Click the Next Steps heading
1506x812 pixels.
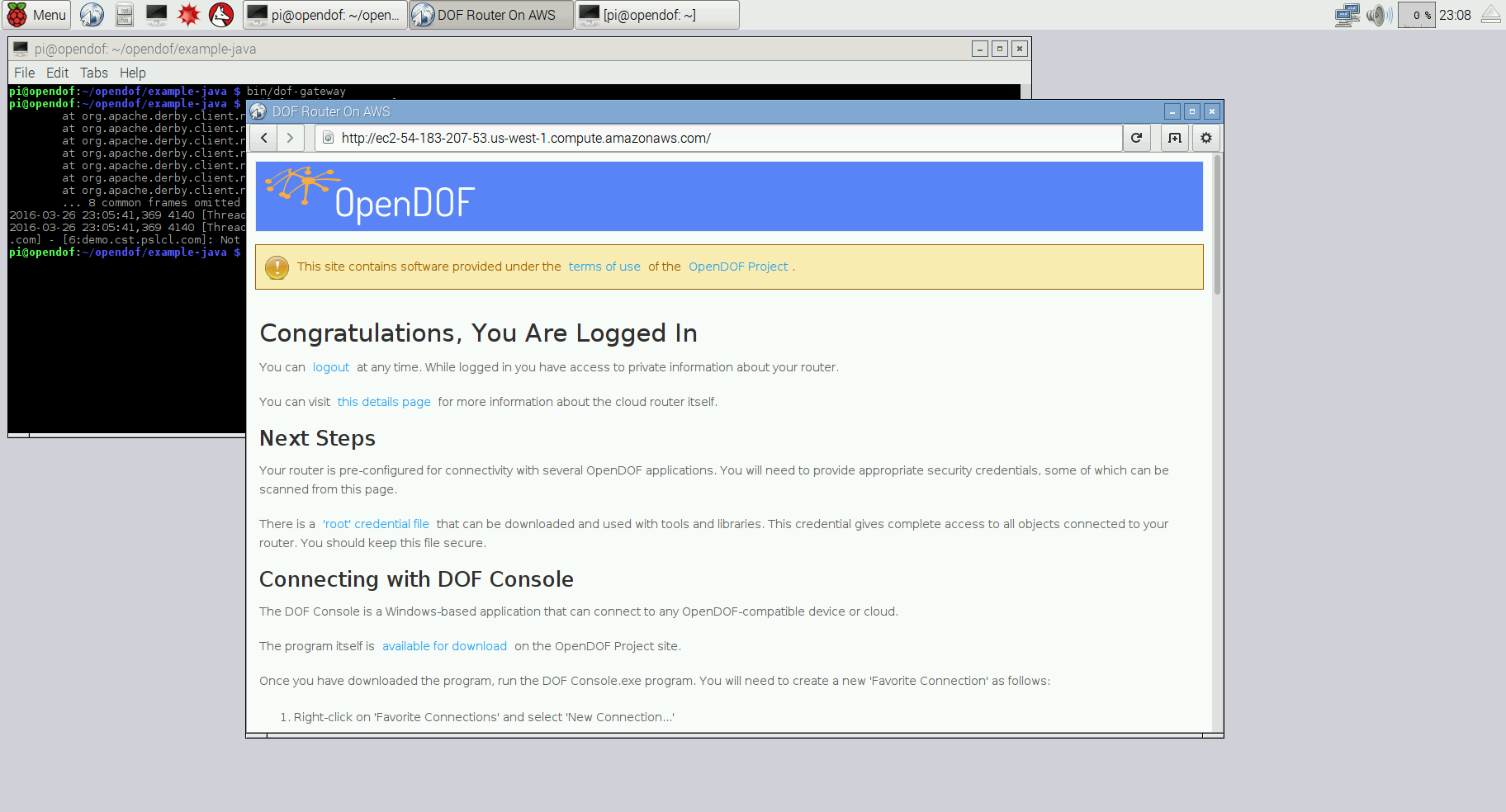click(x=317, y=438)
